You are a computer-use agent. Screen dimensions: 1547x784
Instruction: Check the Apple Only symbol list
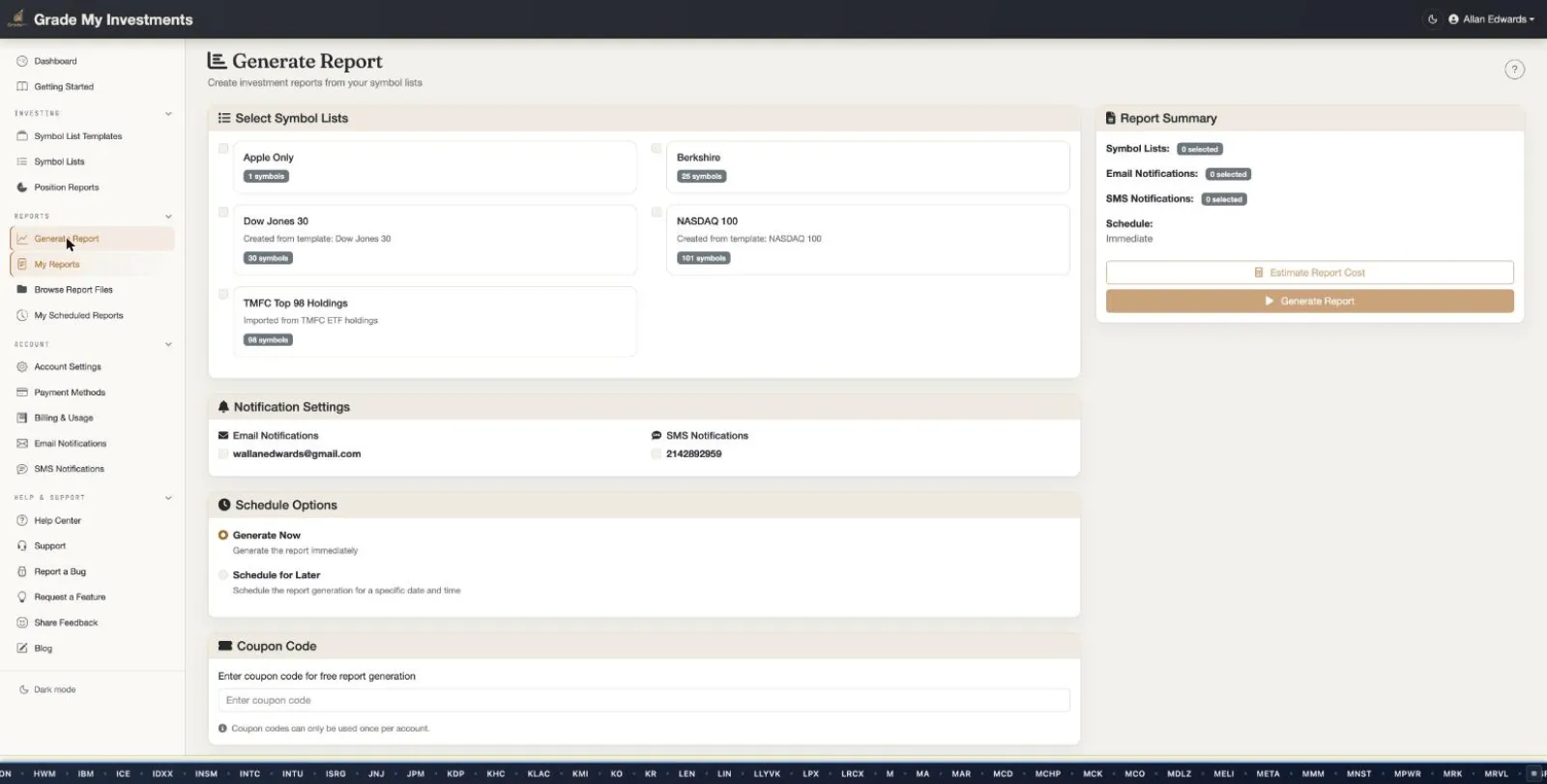click(223, 149)
